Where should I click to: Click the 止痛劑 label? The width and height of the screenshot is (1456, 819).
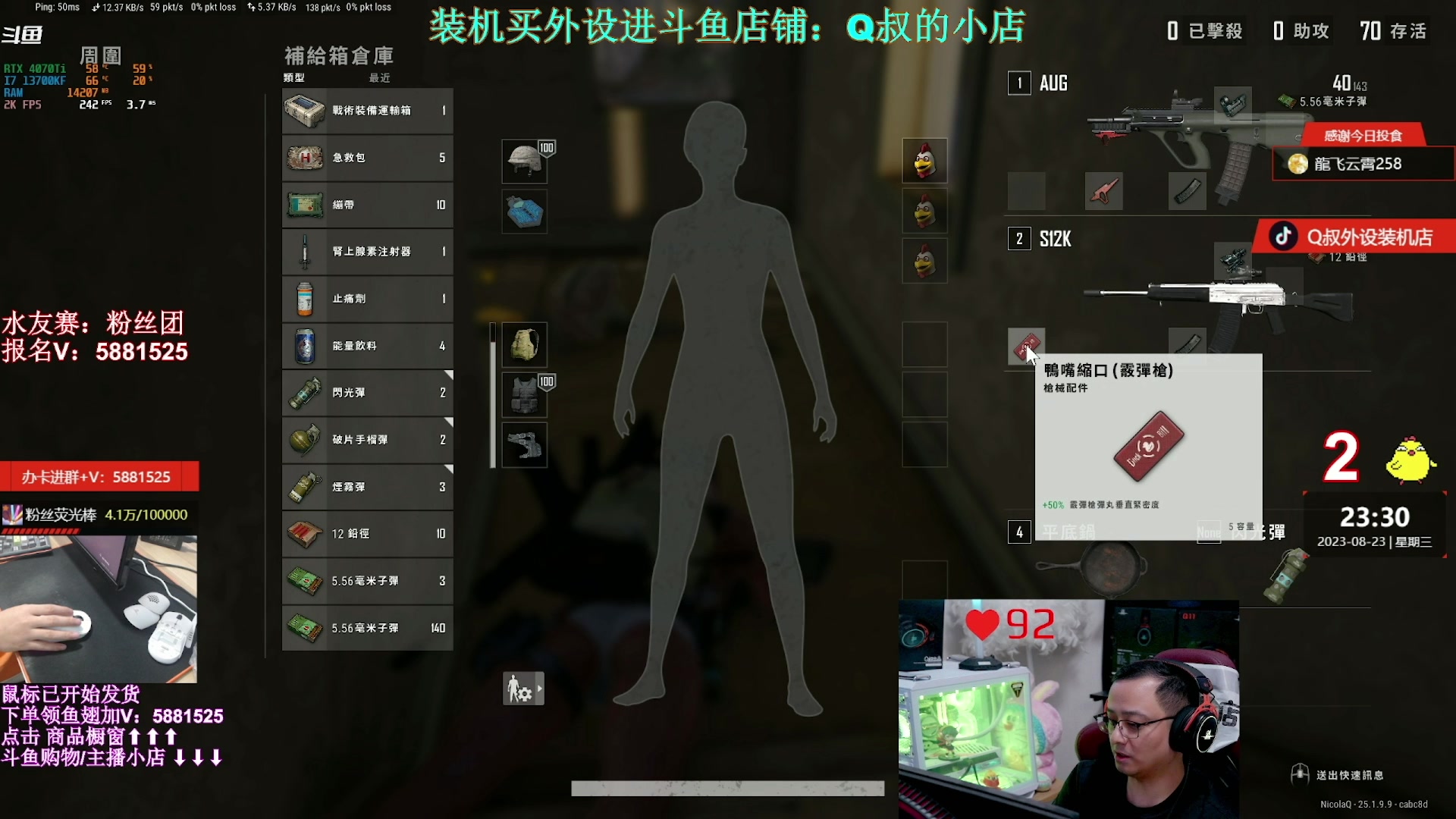[349, 299]
